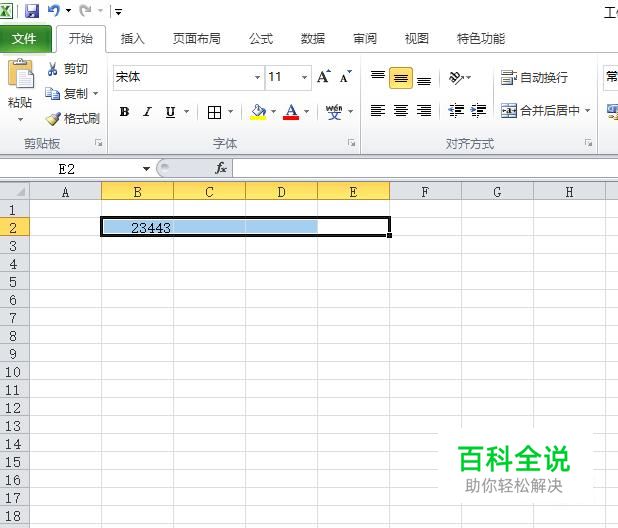The image size is (618, 528).
Task: Switch to the 页面布局 (Page Layout) tab
Action: tap(197, 39)
